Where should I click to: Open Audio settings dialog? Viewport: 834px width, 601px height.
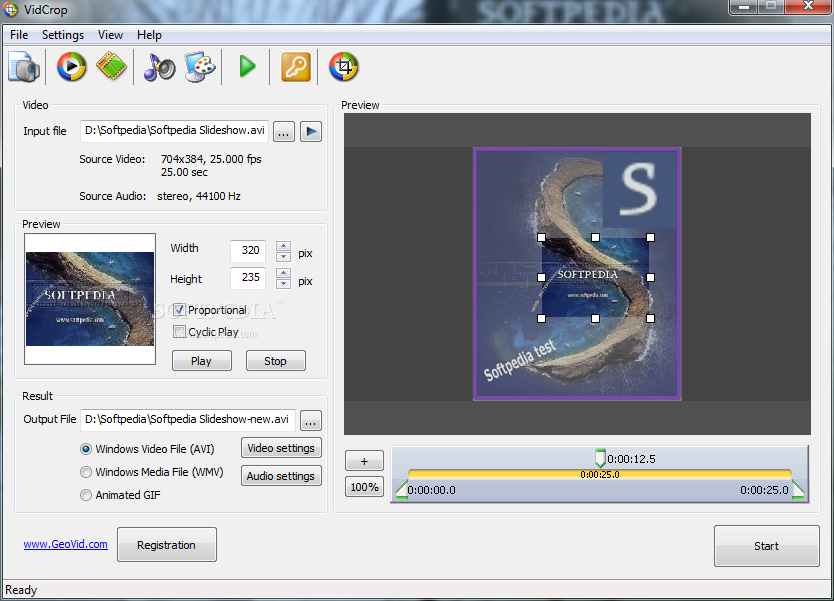[281, 476]
